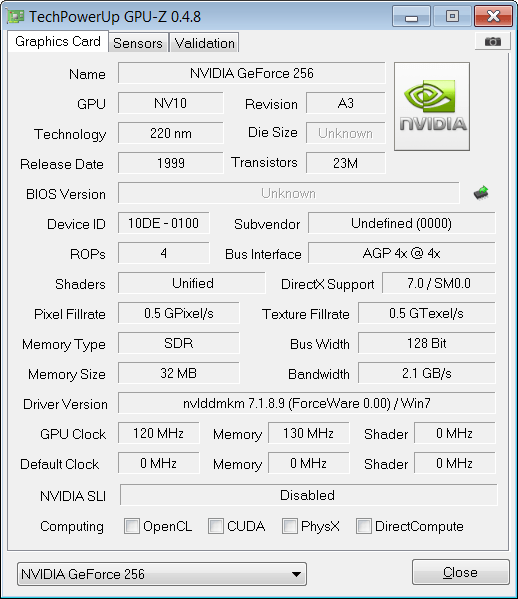This screenshot has width=518, height=599.
Task: Open the NVIDIA GeForce 256 card dropdown
Action: point(162,573)
